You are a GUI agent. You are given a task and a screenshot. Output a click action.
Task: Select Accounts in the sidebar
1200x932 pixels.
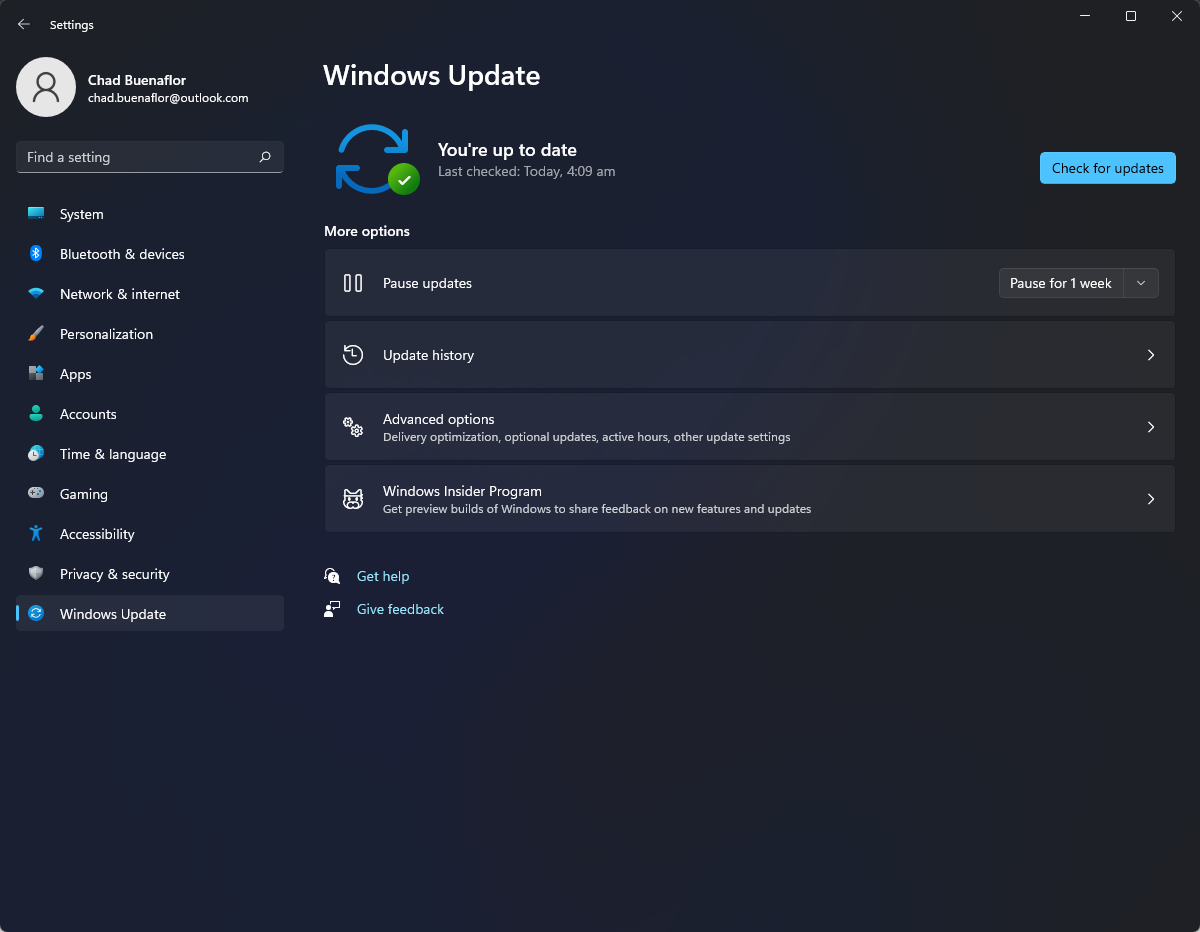[x=150, y=414]
